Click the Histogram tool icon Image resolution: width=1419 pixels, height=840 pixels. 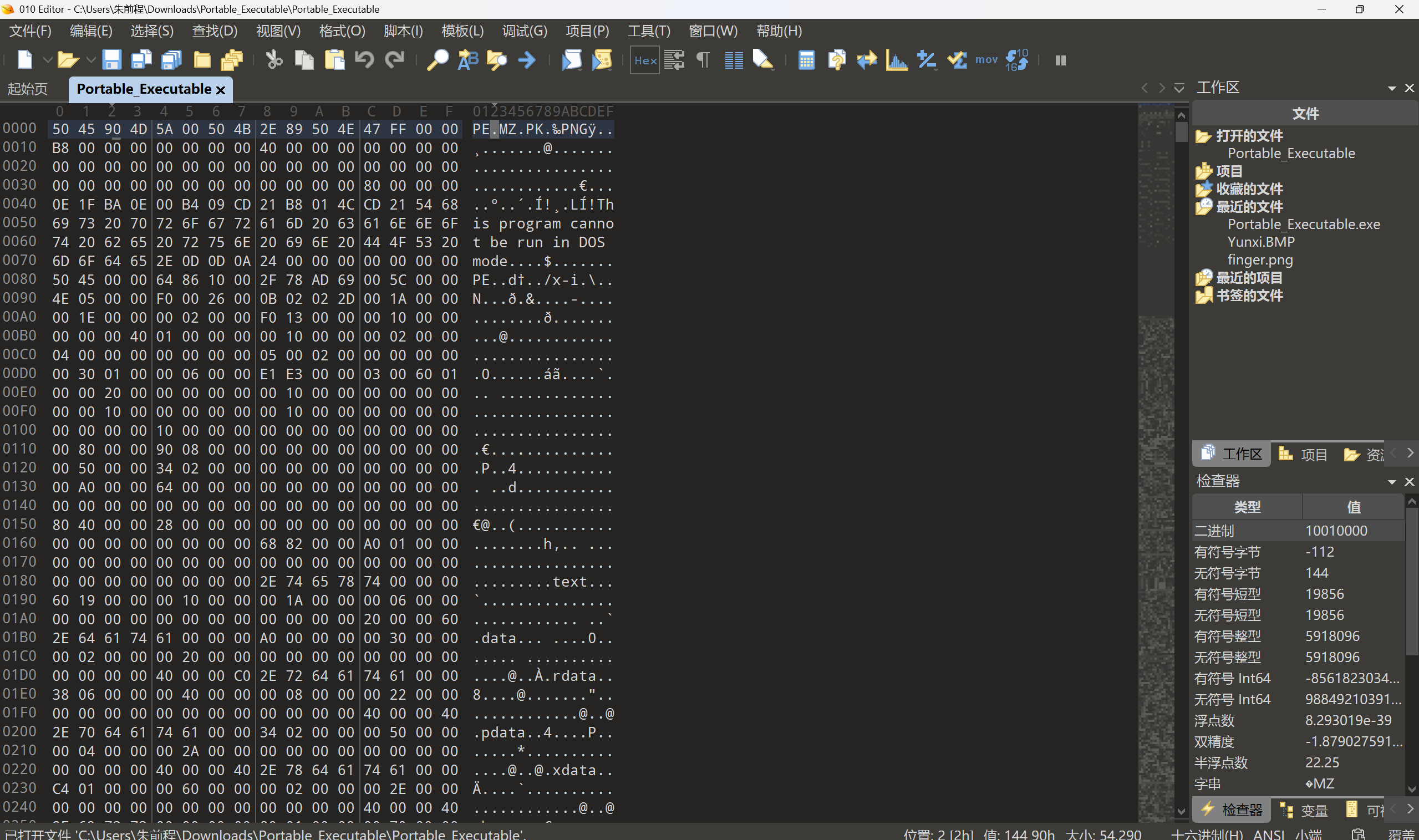897,60
